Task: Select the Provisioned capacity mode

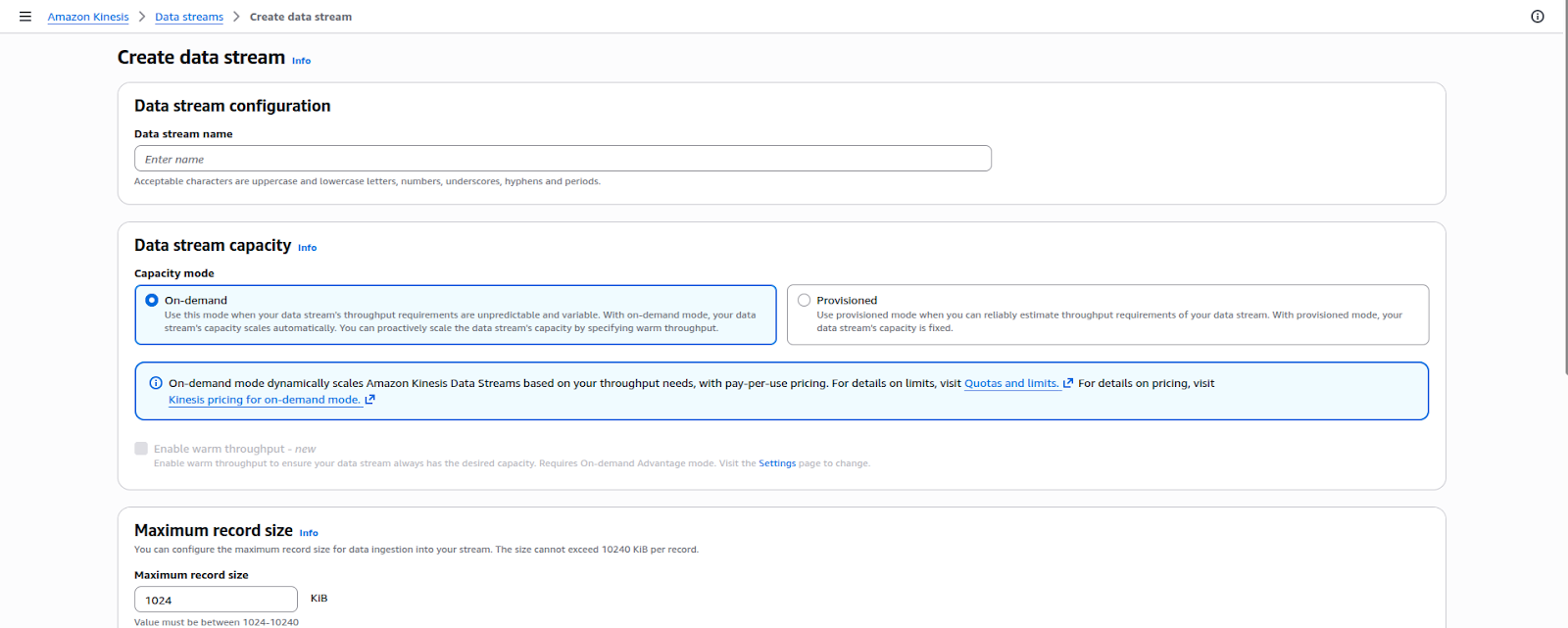Action: click(x=805, y=301)
